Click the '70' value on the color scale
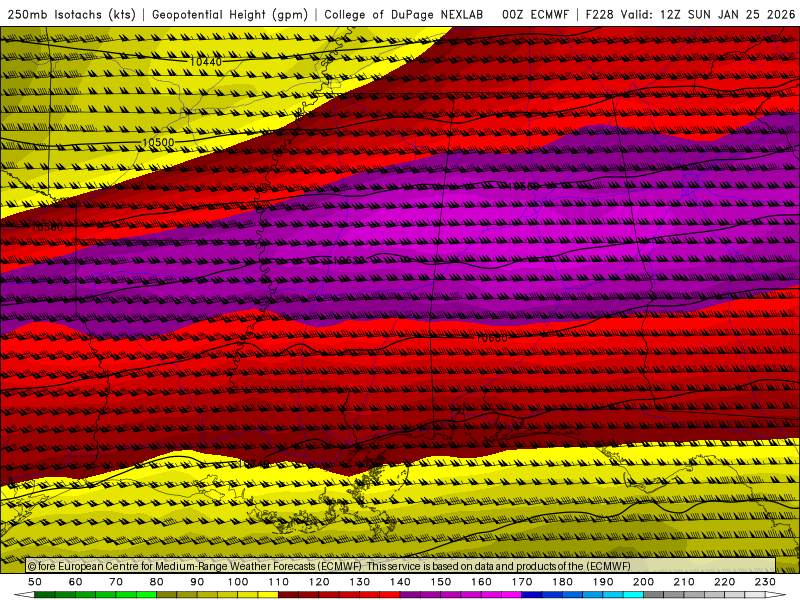Image resolution: width=800 pixels, height=600 pixels. 116,582
